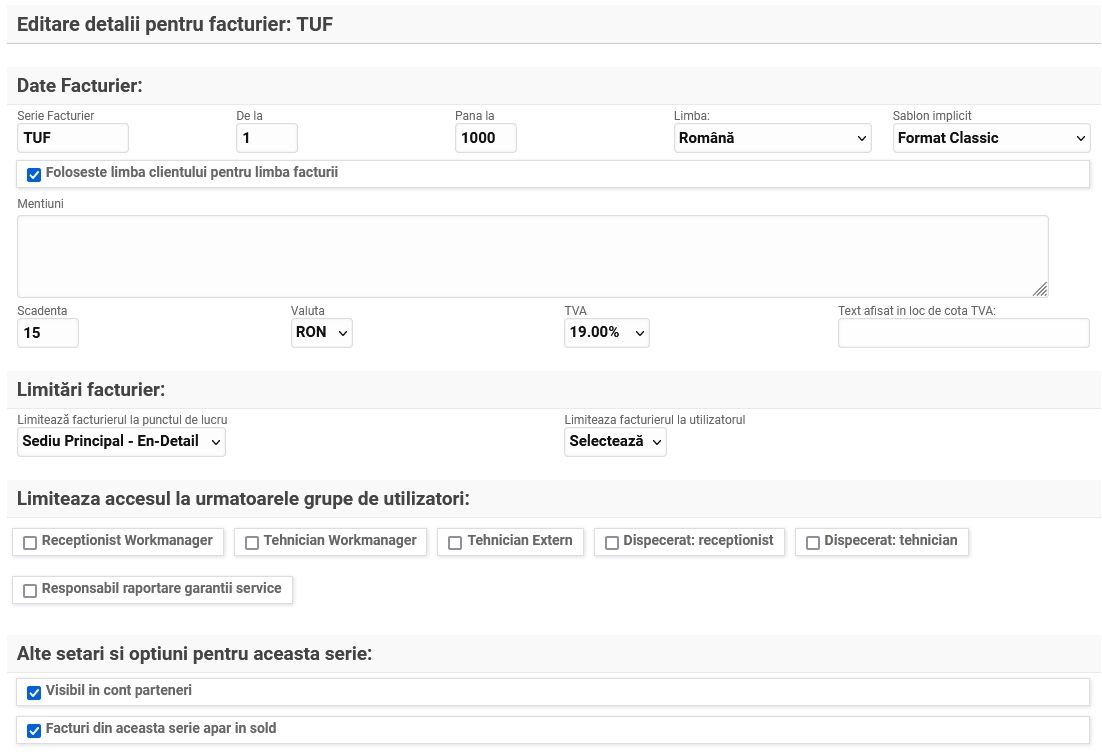
Task: Expand the Sablon implicit dropdown
Action: tap(991, 138)
